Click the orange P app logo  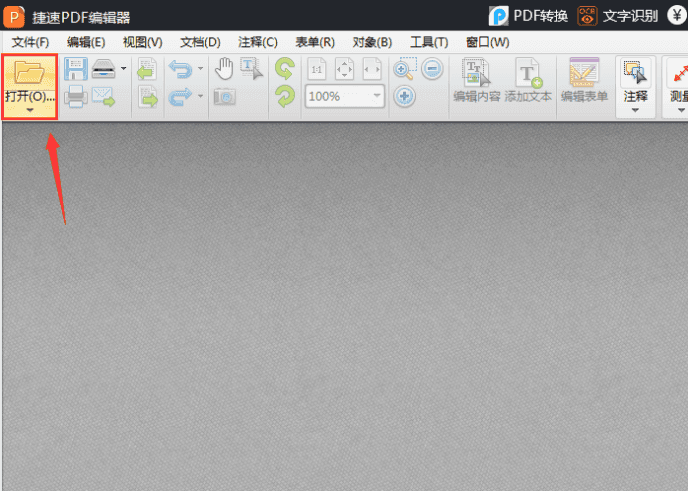coord(14,17)
